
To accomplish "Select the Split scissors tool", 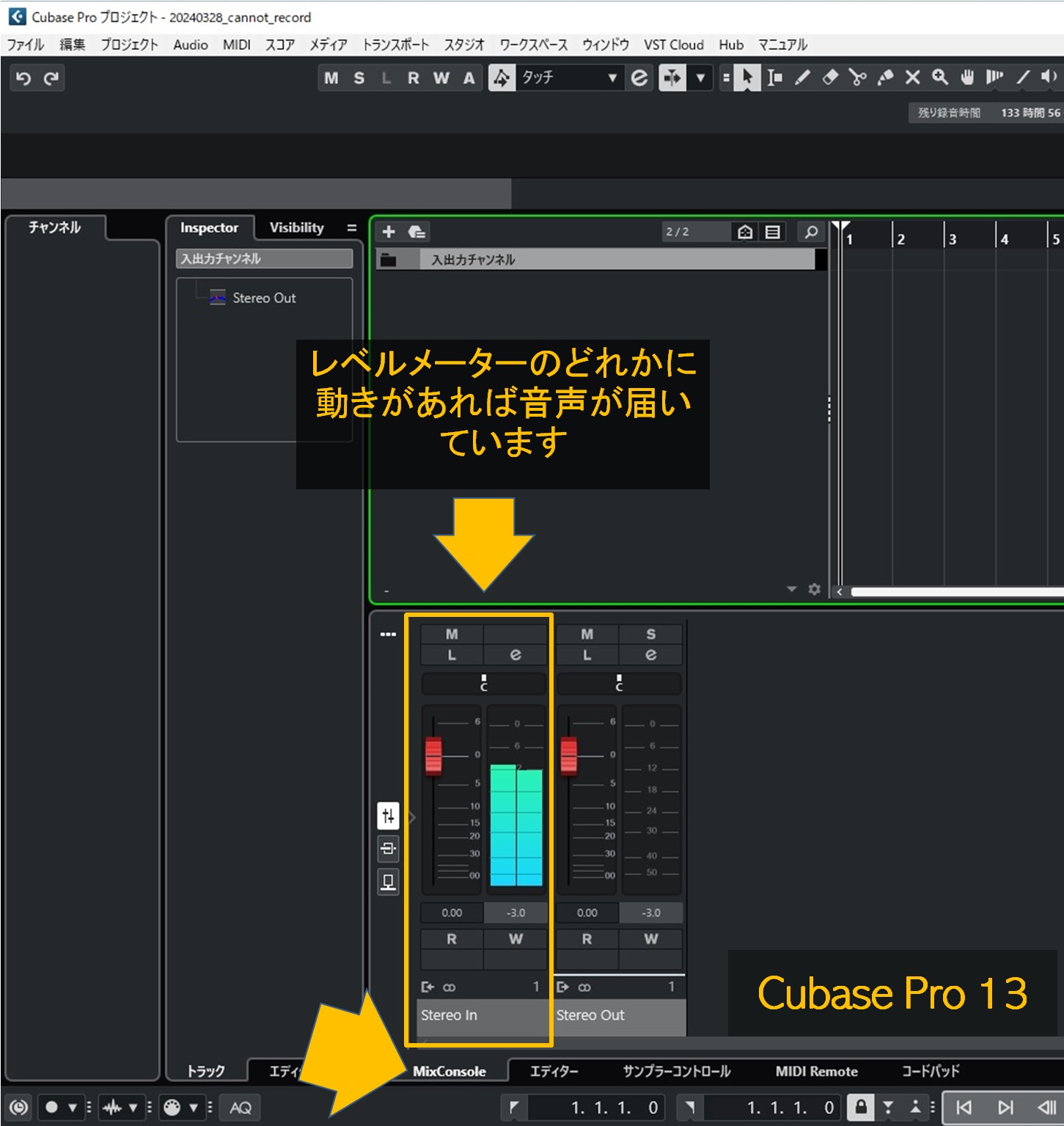I will click(x=857, y=78).
